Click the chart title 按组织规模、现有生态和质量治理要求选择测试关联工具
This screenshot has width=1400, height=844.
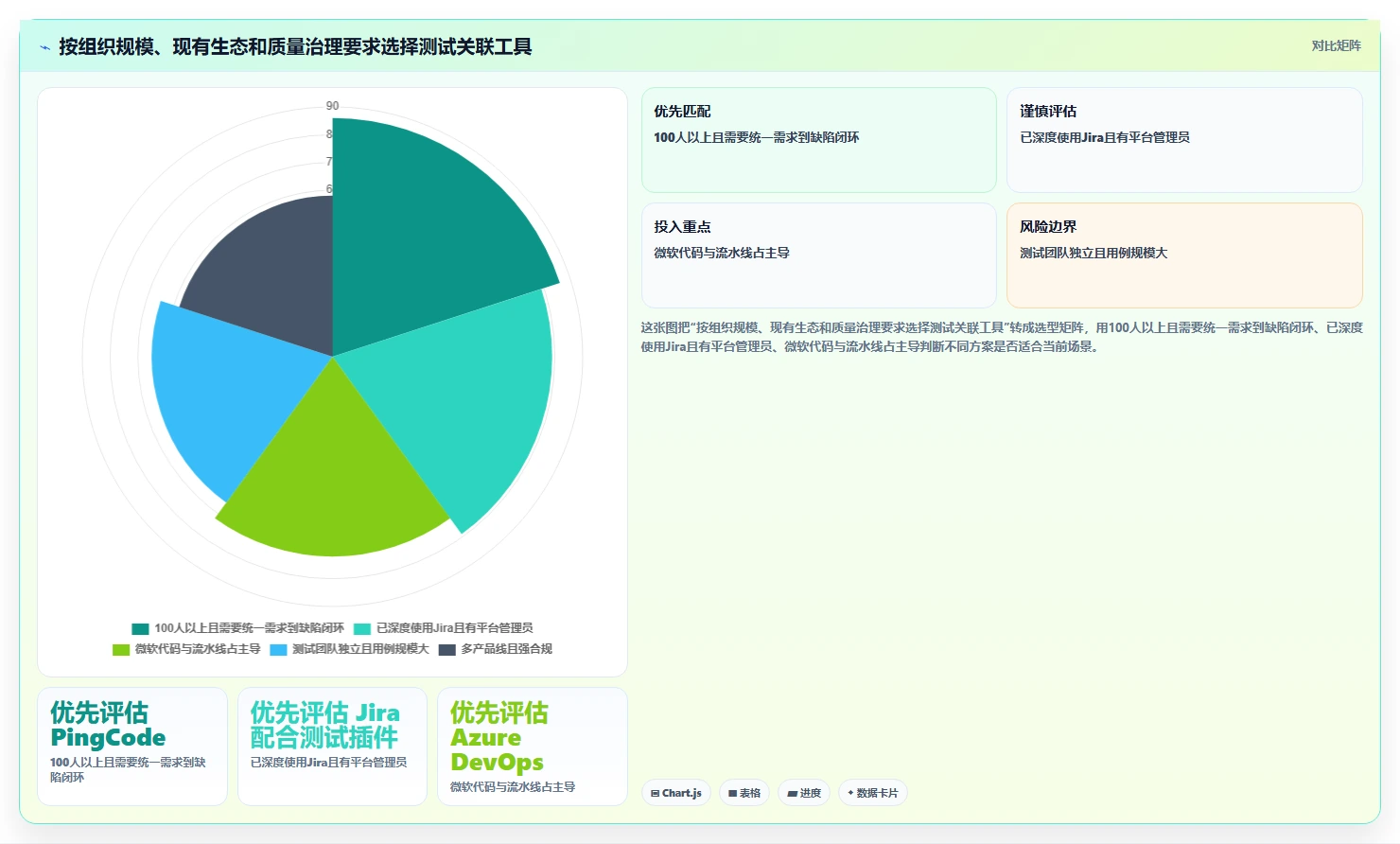click(295, 47)
